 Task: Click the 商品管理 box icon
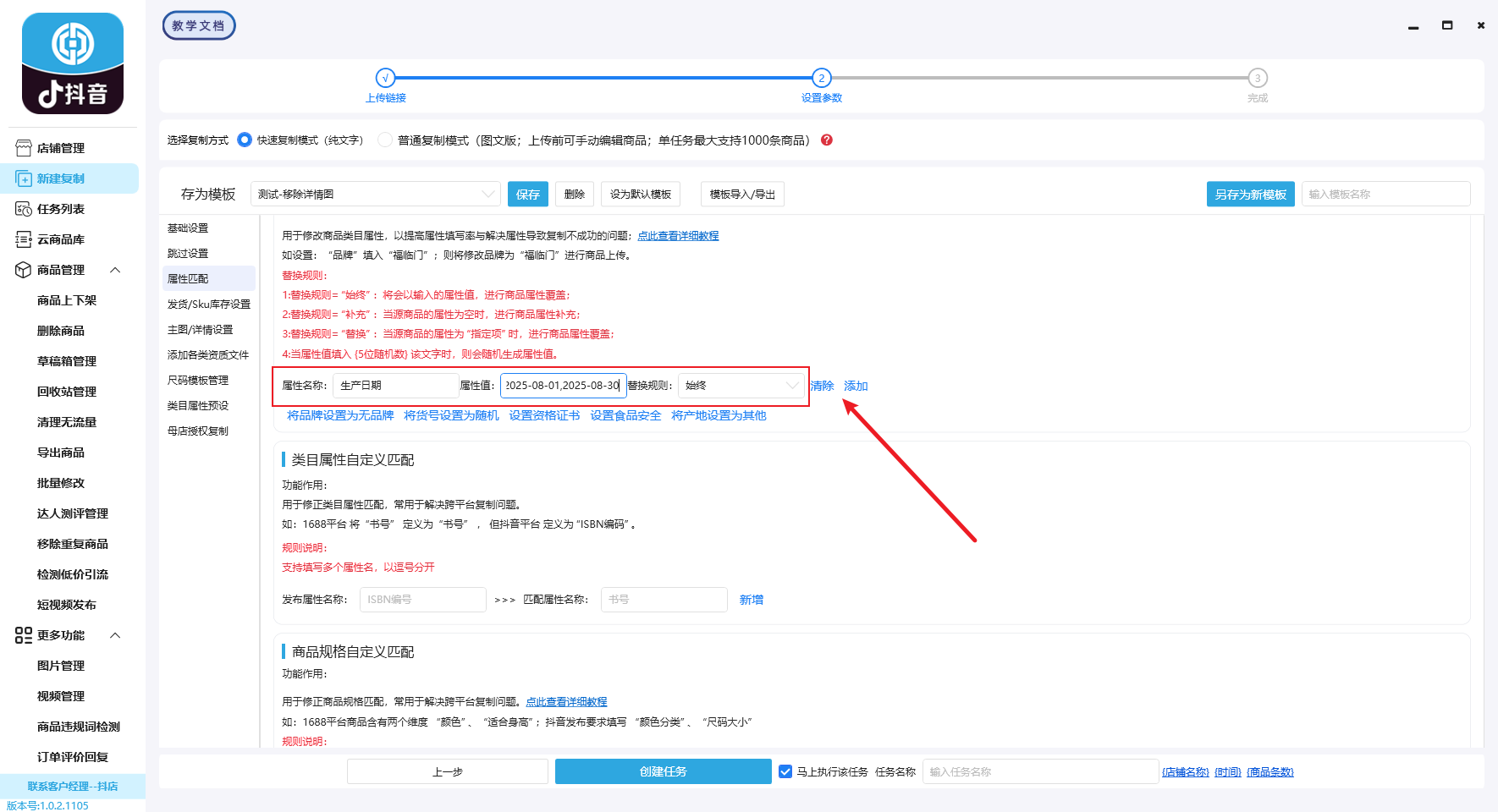click(24, 270)
